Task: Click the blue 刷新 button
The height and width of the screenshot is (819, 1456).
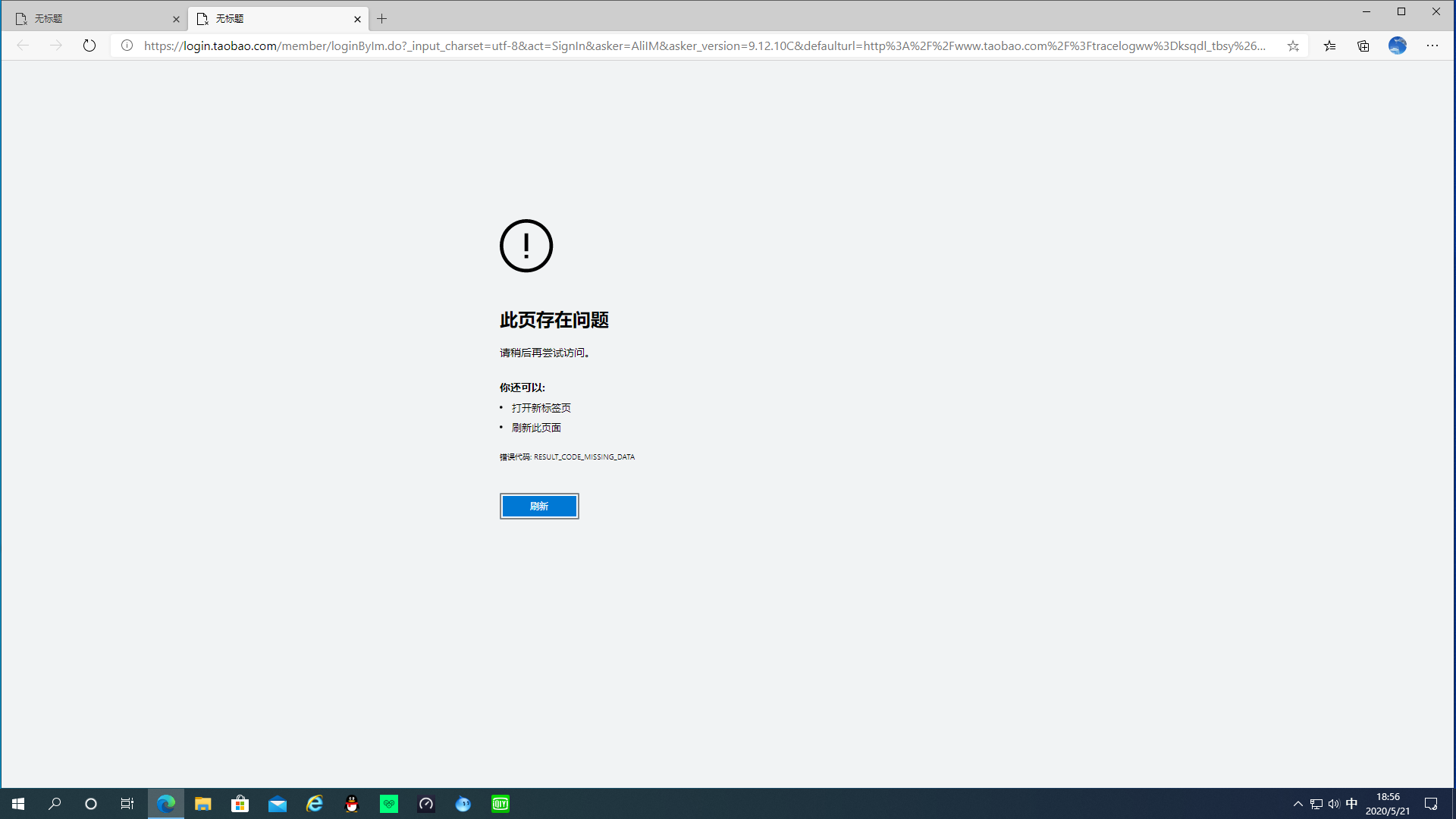Action: 539,506
